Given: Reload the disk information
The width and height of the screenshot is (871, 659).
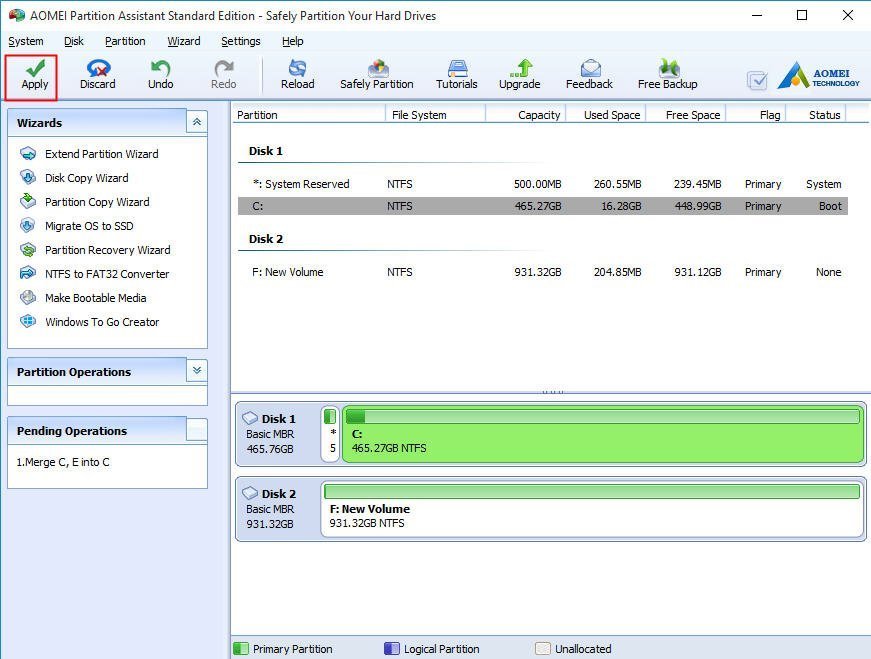Looking at the screenshot, I should click(x=298, y=75).
